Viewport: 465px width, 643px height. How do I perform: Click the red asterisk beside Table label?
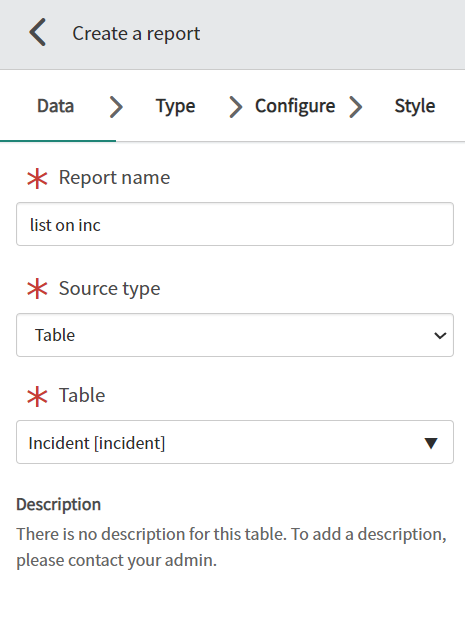click(37, 396)
